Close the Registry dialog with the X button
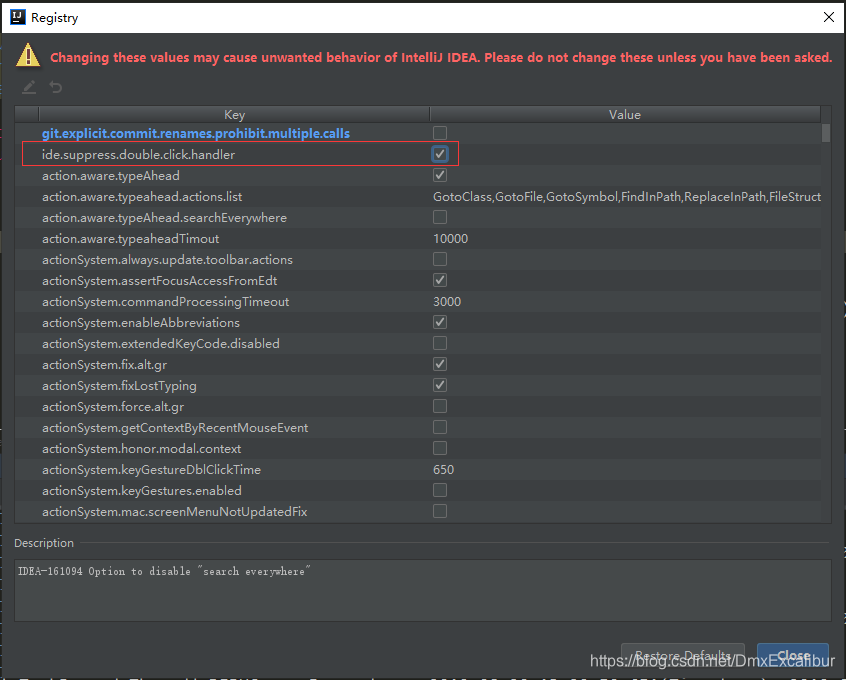This screenshot has height=680, width=846. 829,17
